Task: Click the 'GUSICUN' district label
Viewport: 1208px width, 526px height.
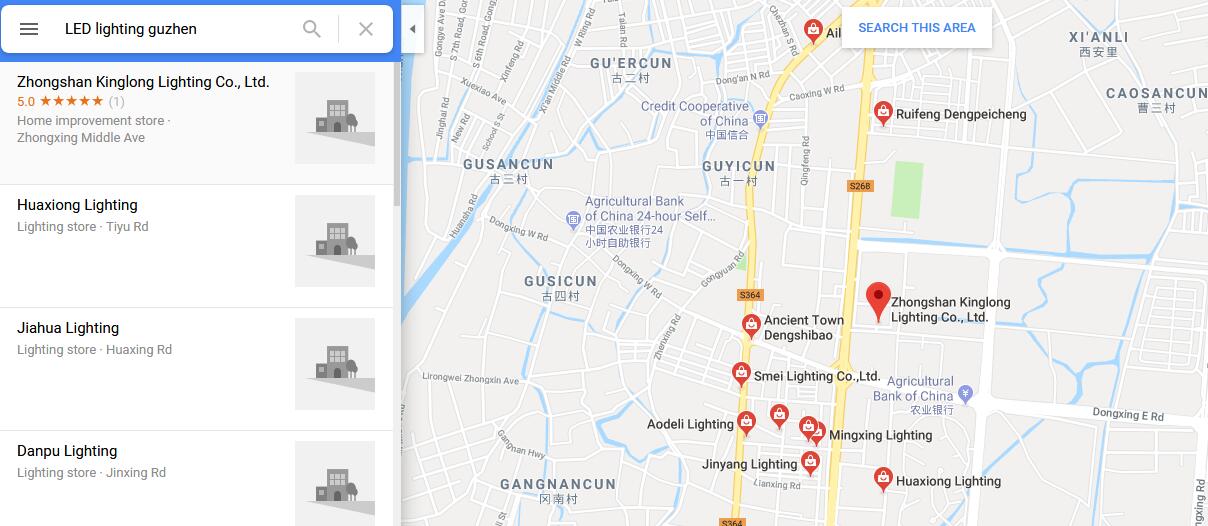Action: coord(560,281)
